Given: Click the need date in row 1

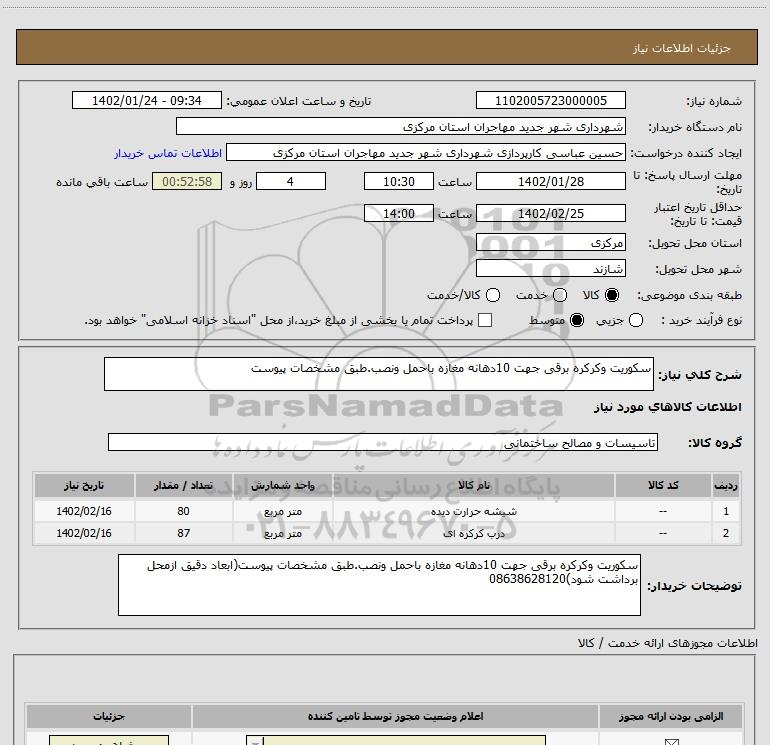Looking at the screenshot, I should point(84,511).
